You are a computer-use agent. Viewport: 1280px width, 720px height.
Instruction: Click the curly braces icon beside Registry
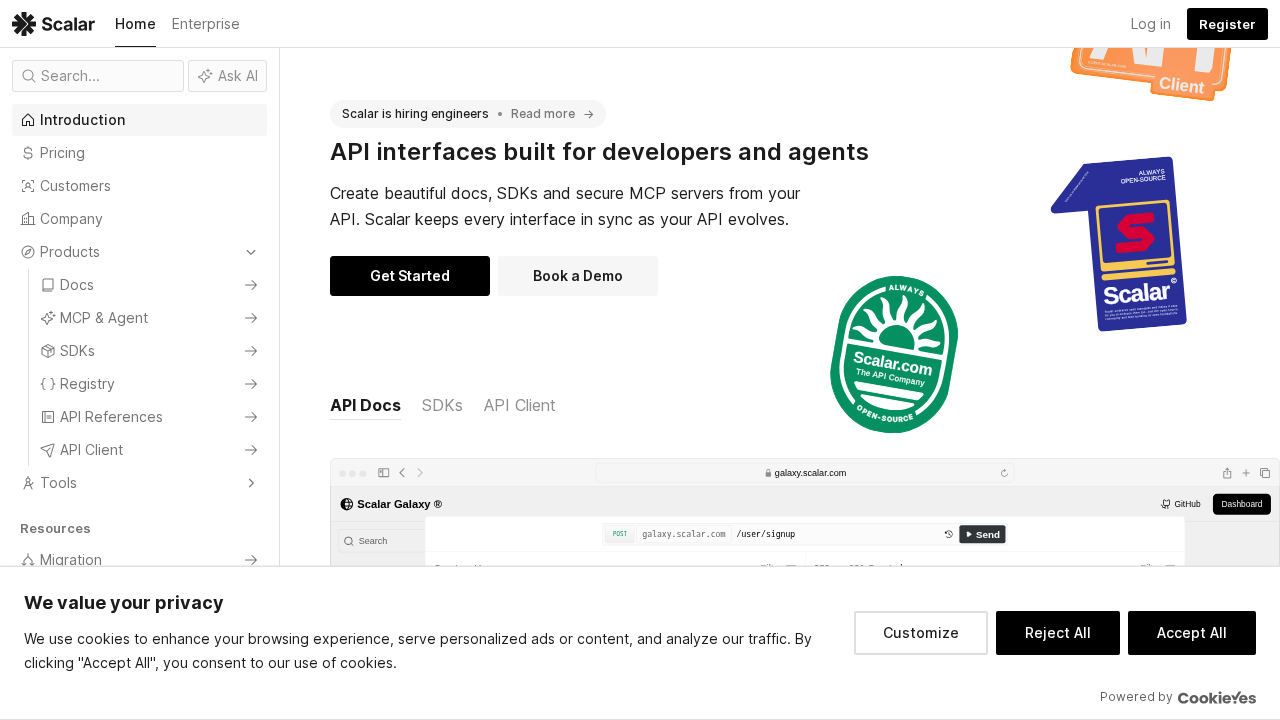(x=48, y=384)
